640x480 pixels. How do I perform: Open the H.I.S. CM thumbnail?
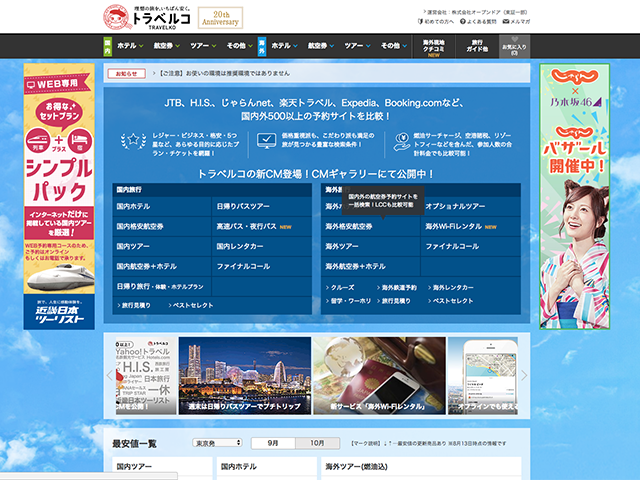[146, 376]
